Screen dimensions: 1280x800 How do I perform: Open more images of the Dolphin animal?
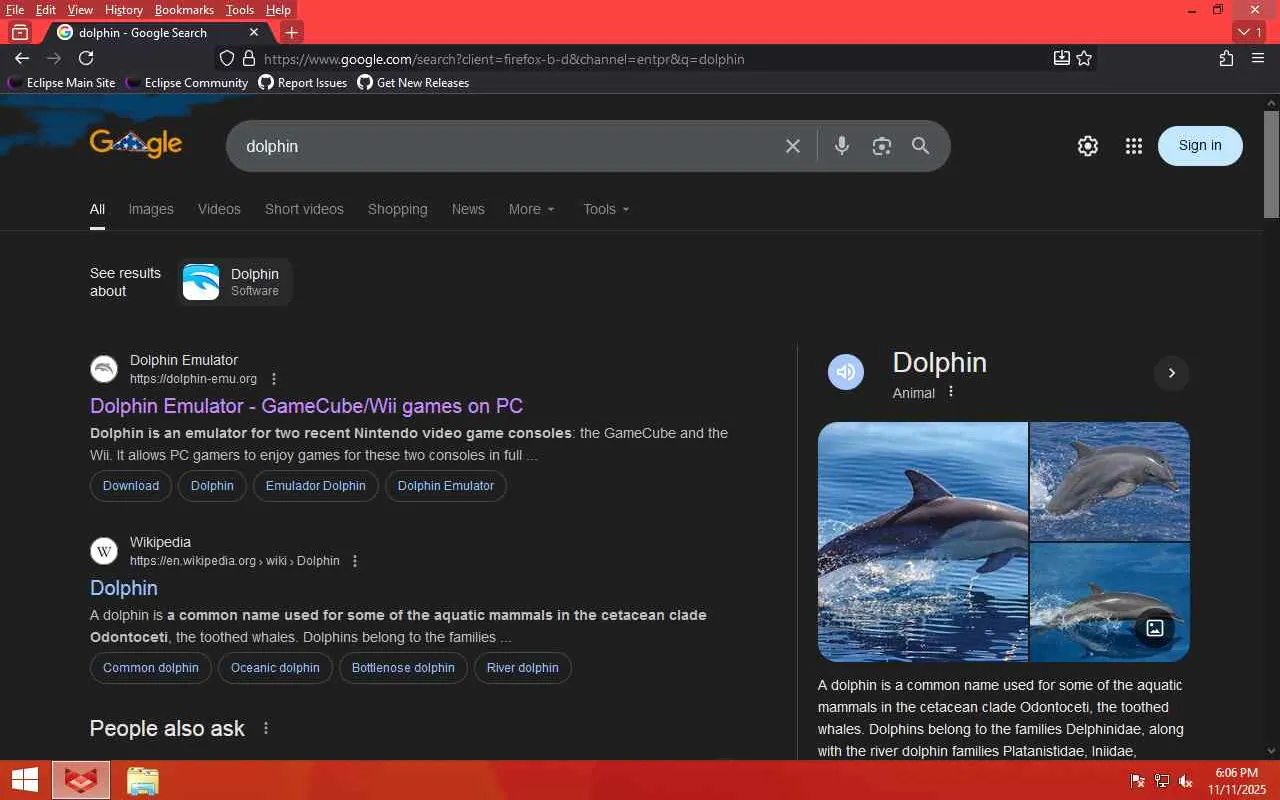[x=1155, y=628]
